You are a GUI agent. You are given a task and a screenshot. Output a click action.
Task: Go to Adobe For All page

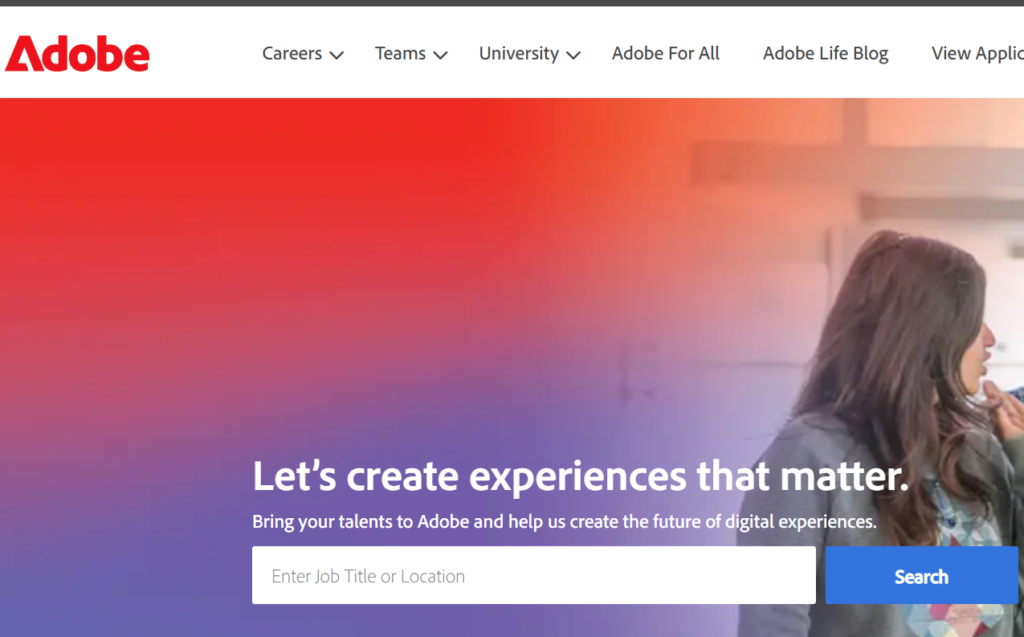tap(665, 54)
